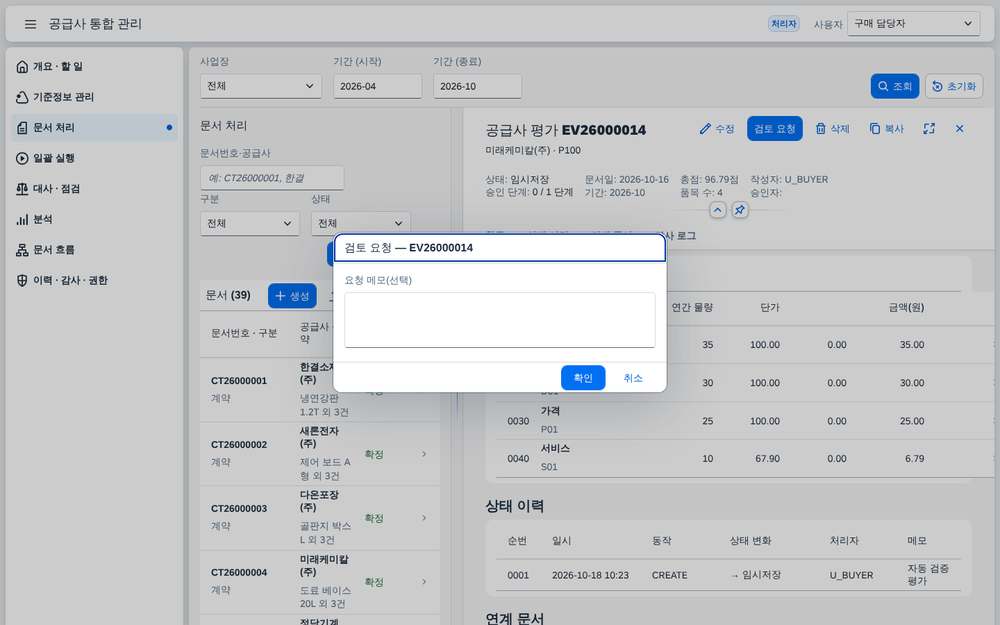The height and width of the screenshot is (625, 1000).
Task: Go to 기준정보 관리 in the sidebar
Action: 94,97
